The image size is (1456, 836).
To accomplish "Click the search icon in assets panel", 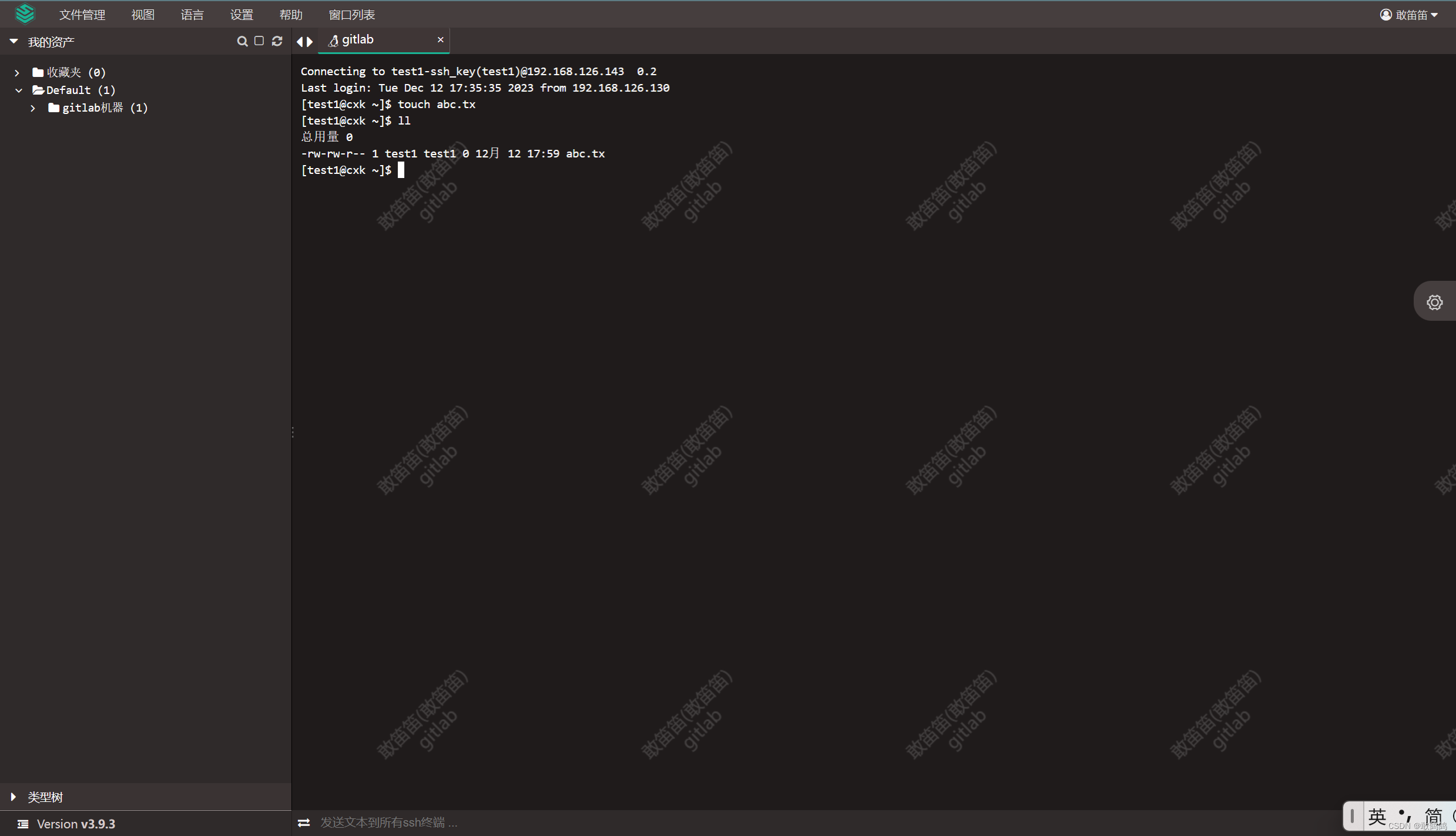I will [242, 41].
